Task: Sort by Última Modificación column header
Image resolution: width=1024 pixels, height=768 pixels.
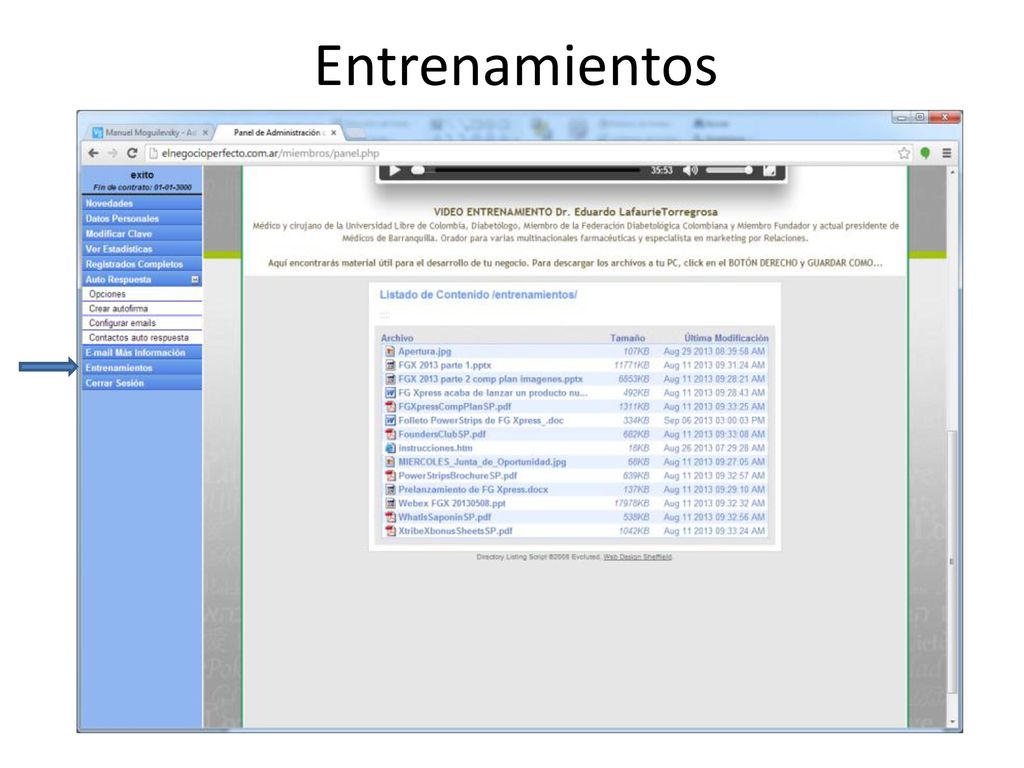Action: [726, 338]
